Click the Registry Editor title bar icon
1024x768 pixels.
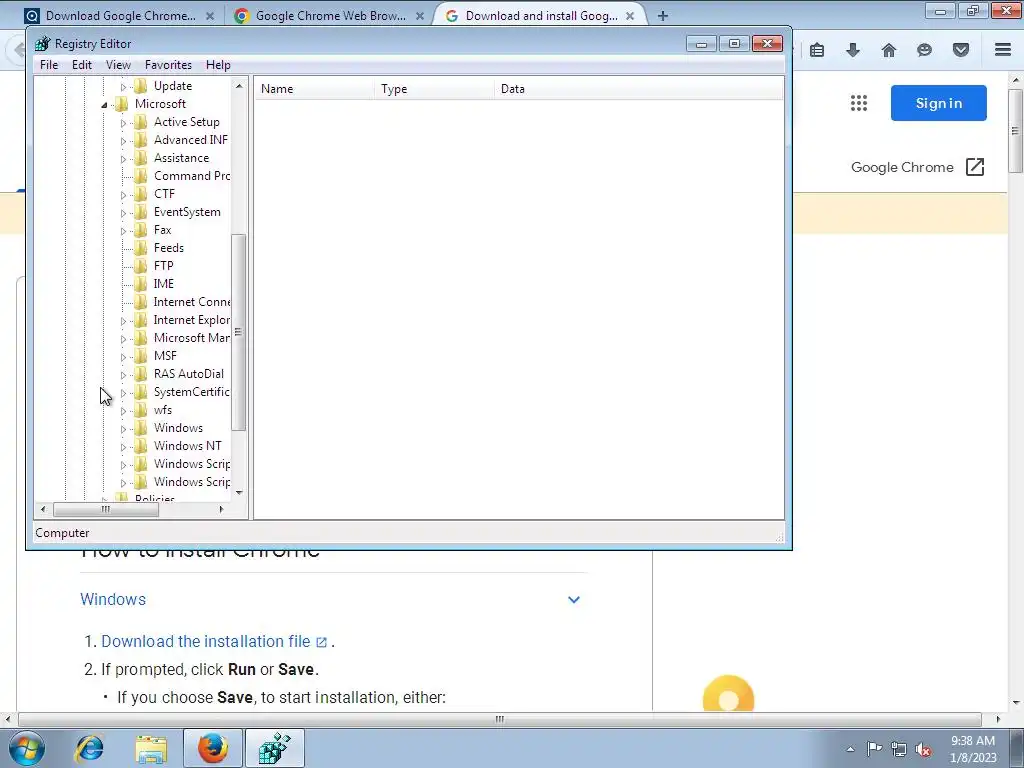tap(42, 44)
